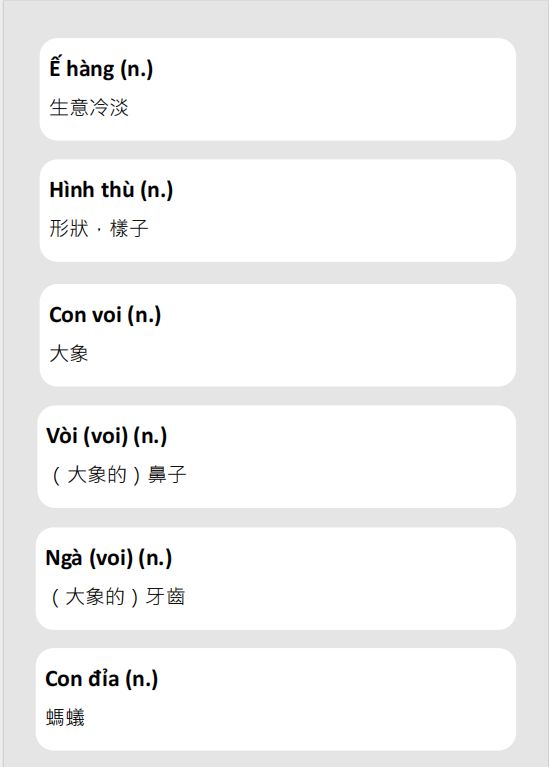The height and width of the screenshot is (767, 549).
Task: Click the heading "Vòi (voi) (n.)"
Action: (x=106, y=436)
